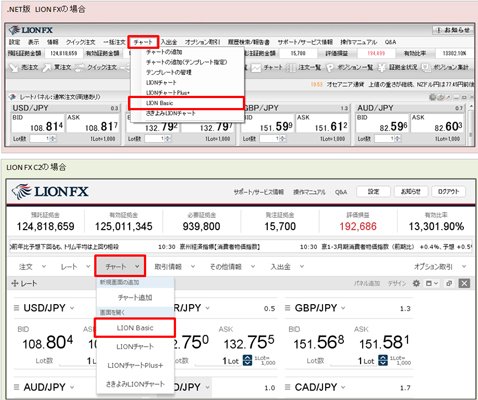Open オプション取引 menu in .NET menu bar

click(x=202, y=42)
